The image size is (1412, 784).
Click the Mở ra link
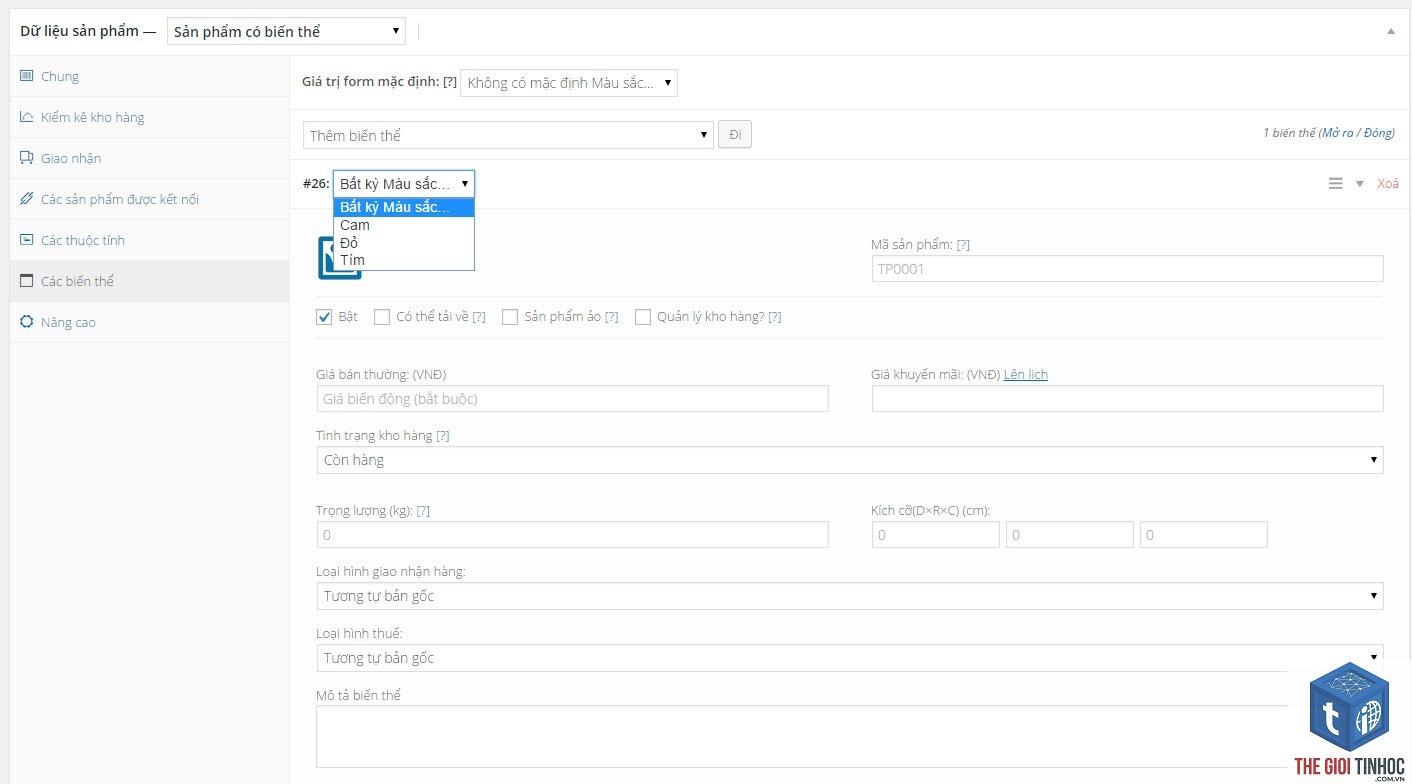click(1337, 133)
